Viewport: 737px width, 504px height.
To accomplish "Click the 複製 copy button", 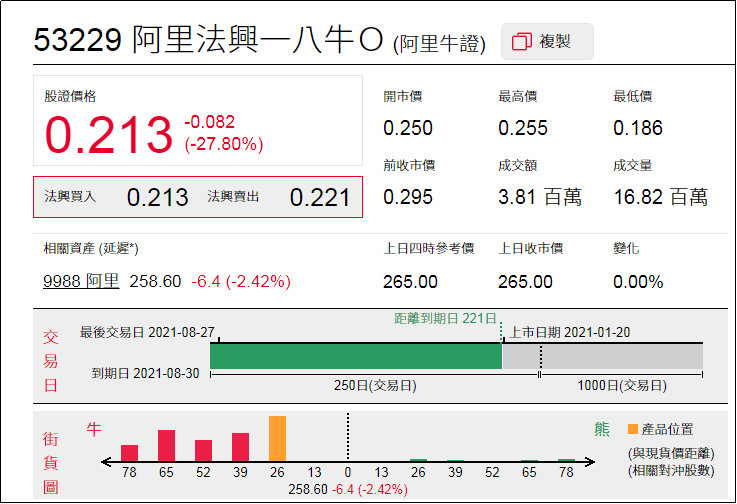I will [x=547, y=41].
